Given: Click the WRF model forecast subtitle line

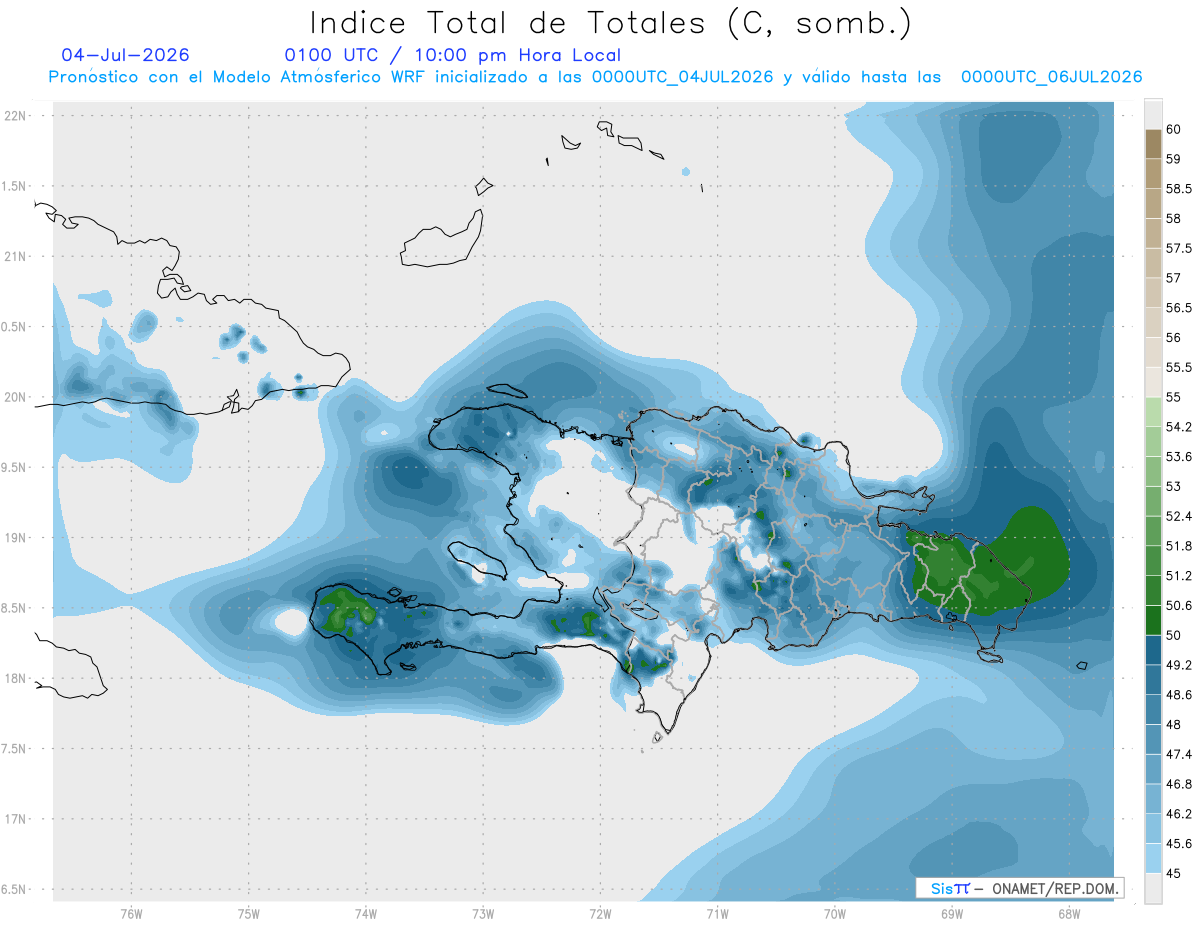Looking at the screenshot, I should 595,77.
